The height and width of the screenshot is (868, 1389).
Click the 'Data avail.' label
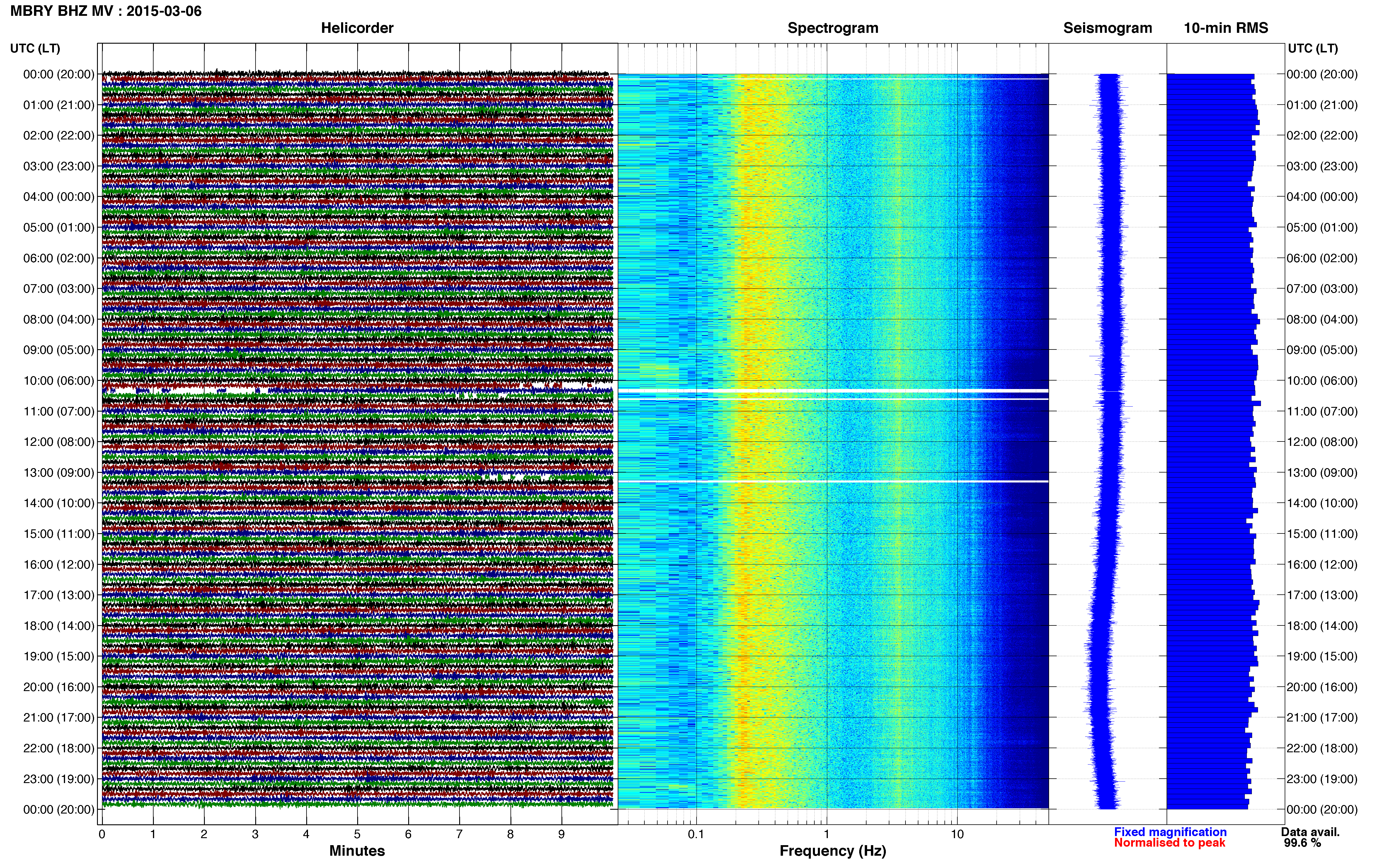(x=1310, y=832)
